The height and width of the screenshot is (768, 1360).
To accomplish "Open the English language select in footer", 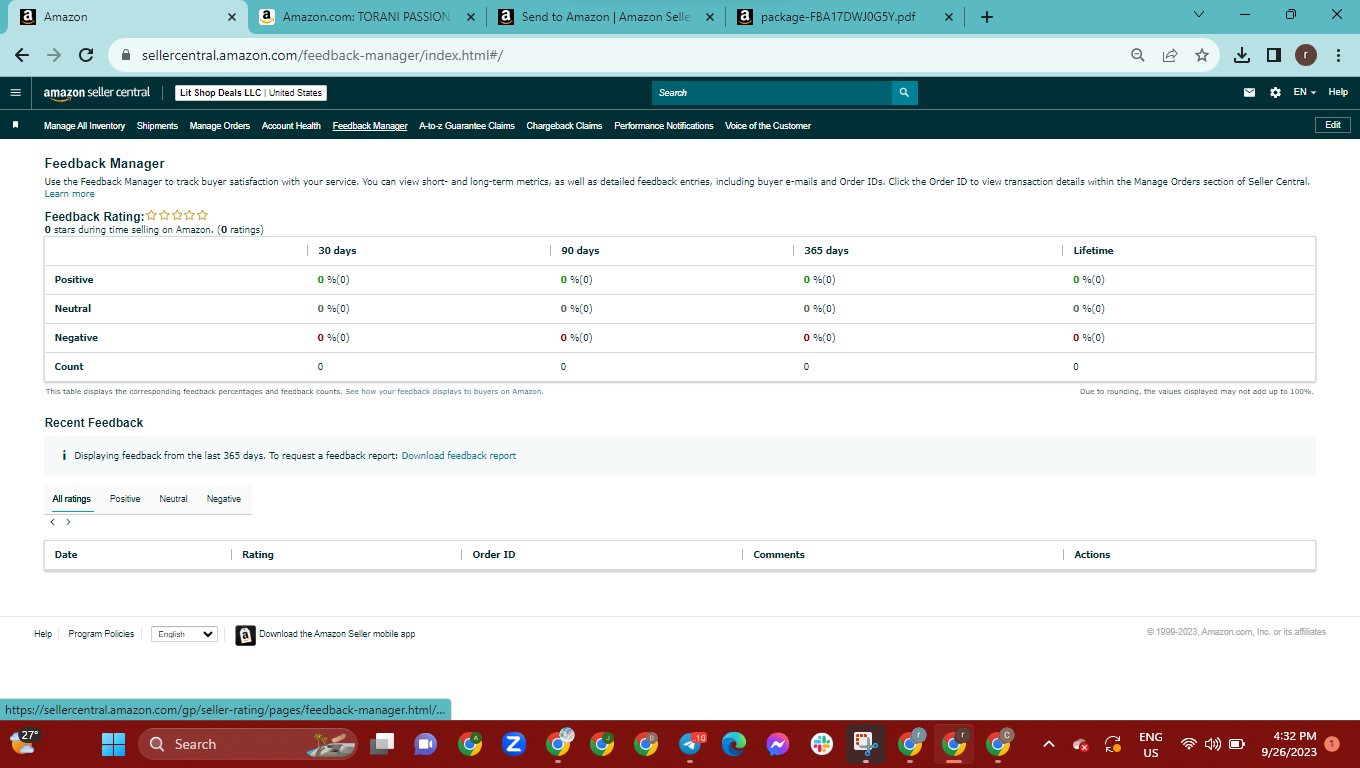I will pos(184,634).
